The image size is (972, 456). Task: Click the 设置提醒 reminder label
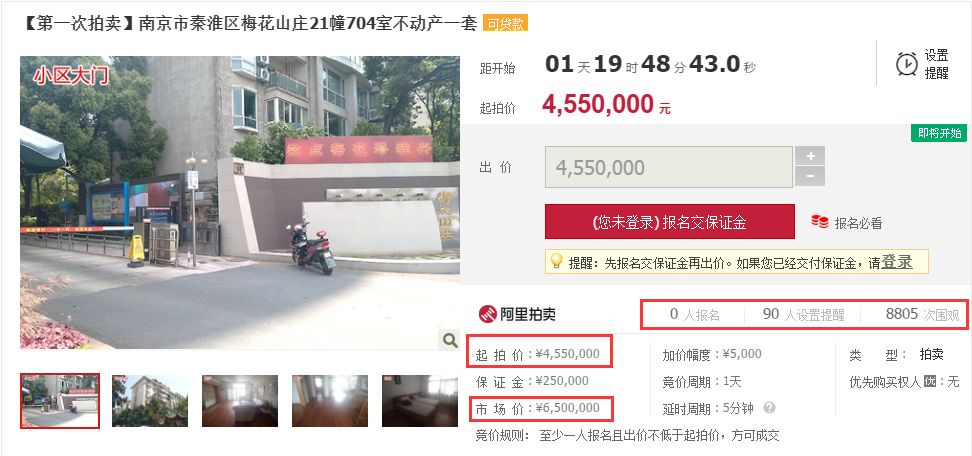937,64
